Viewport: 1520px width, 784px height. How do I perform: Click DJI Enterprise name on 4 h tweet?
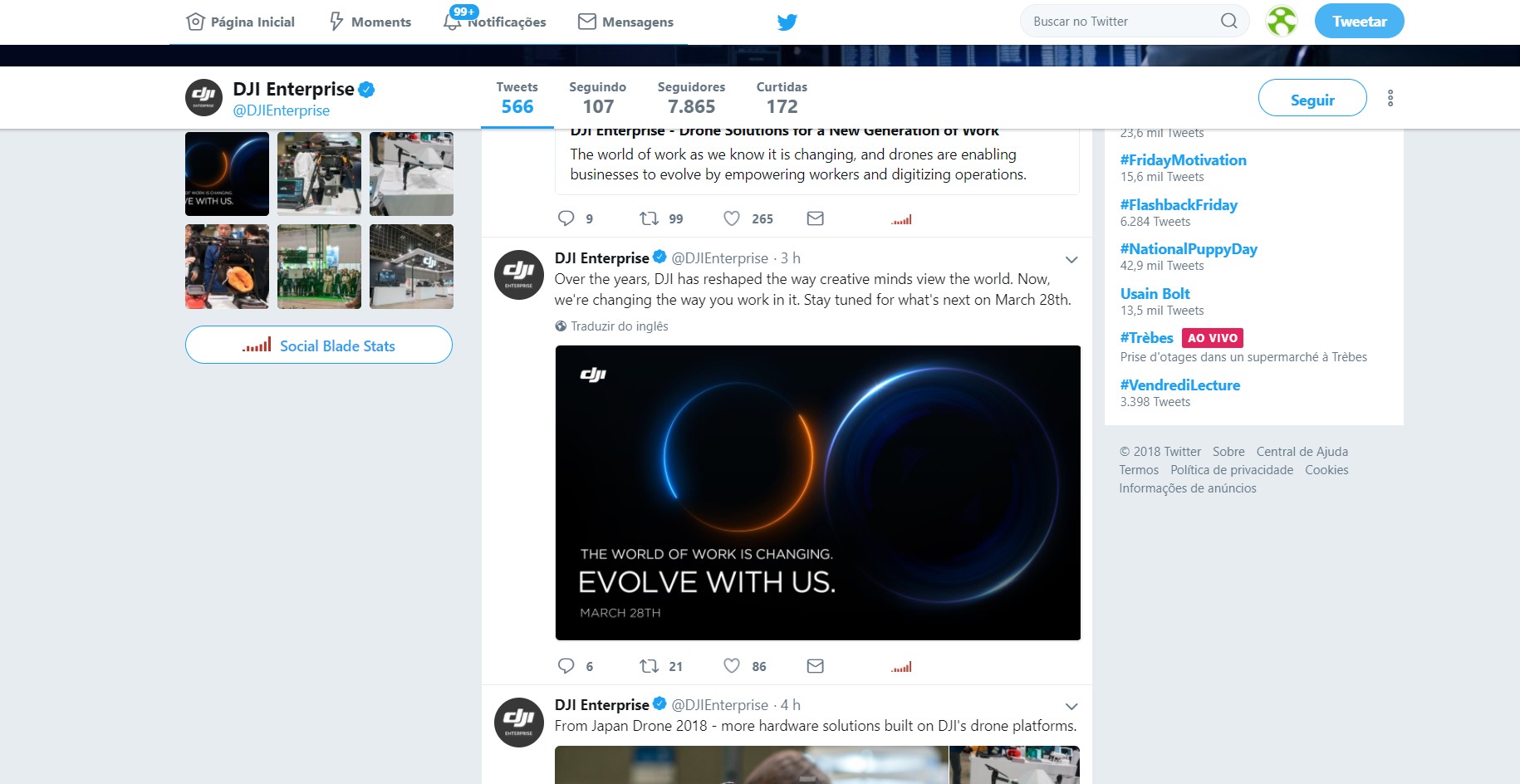point(601,705)
